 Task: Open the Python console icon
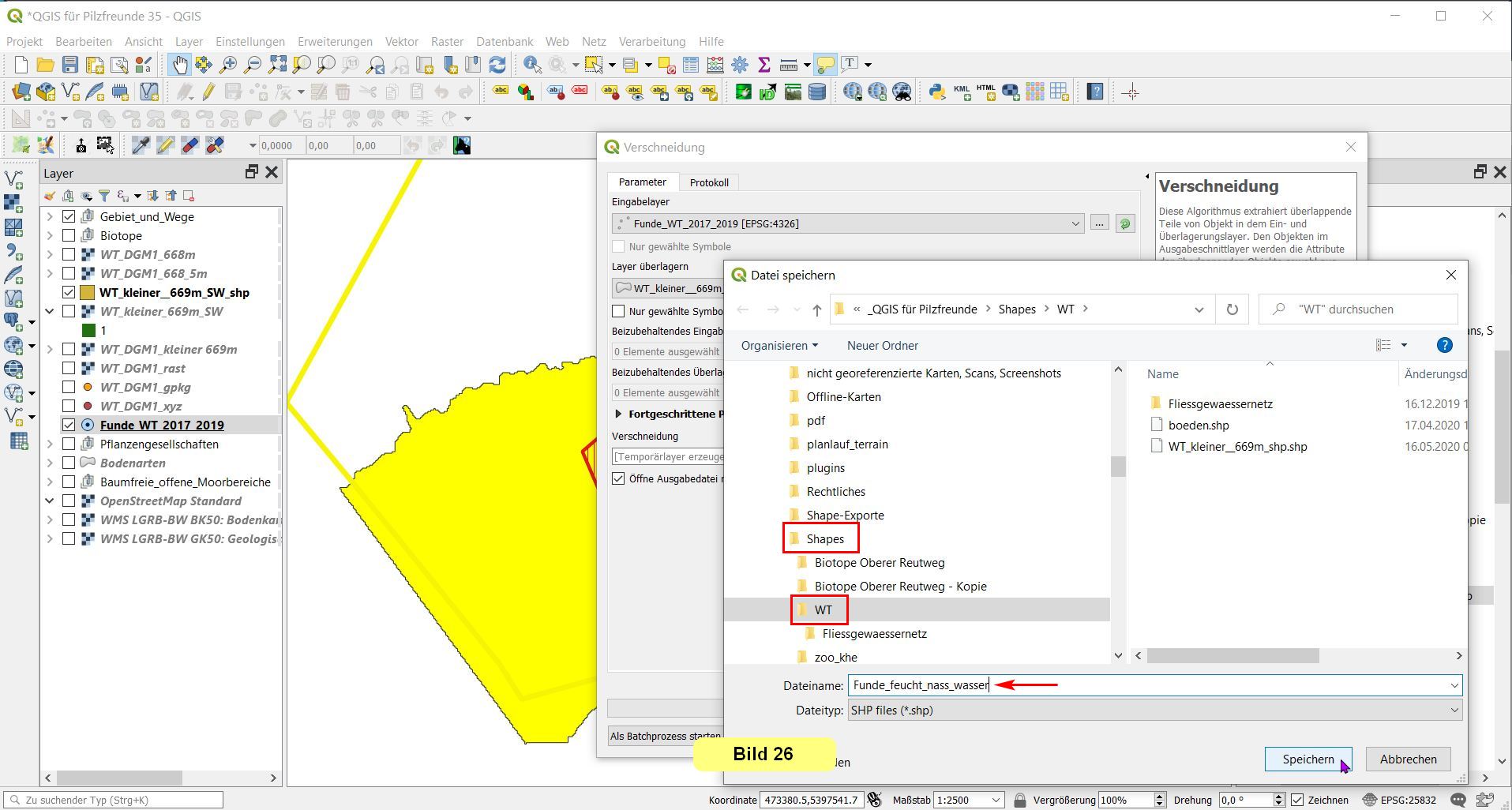[x=936, y=92]
